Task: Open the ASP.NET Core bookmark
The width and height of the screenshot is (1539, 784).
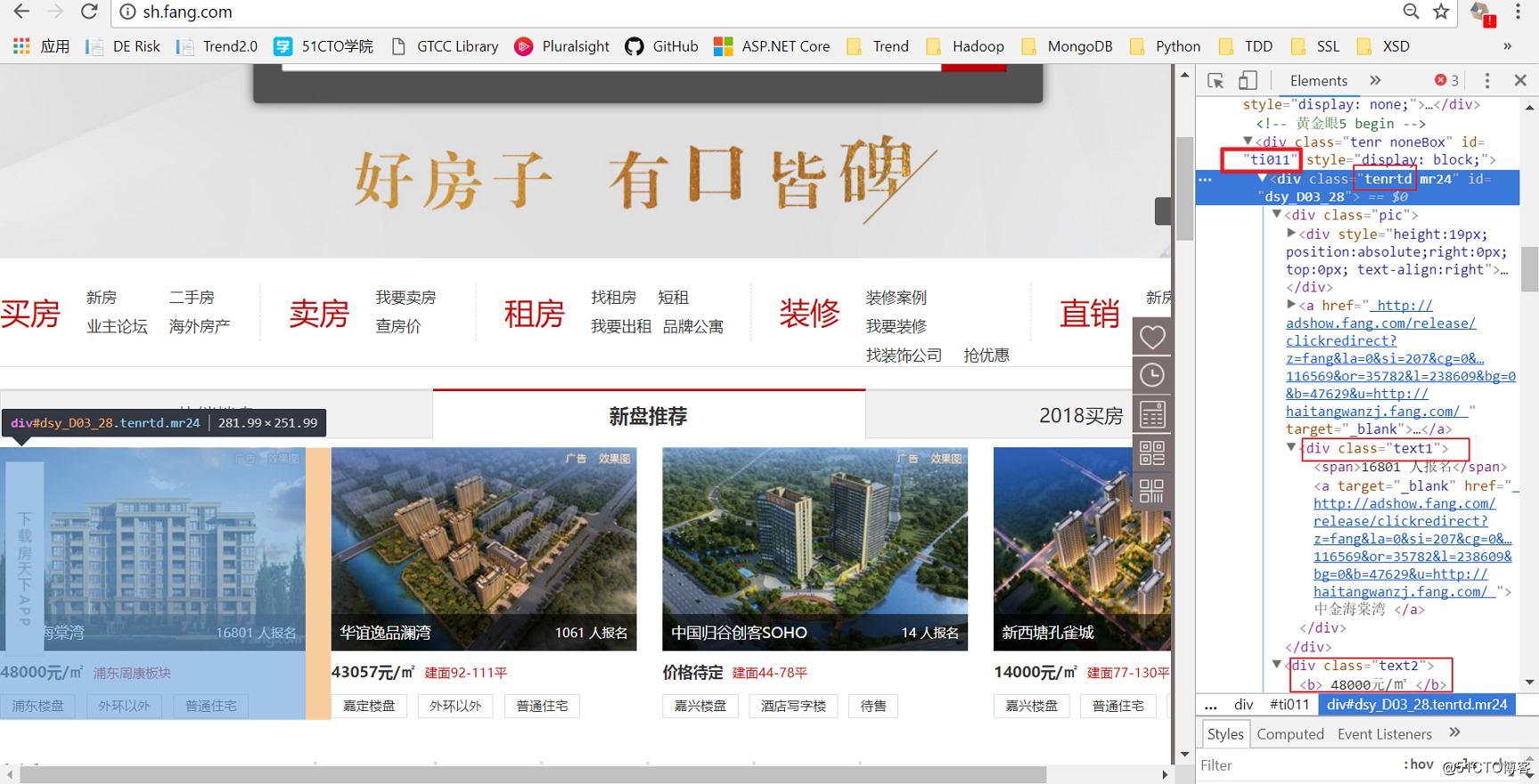Action: point(772,46)
